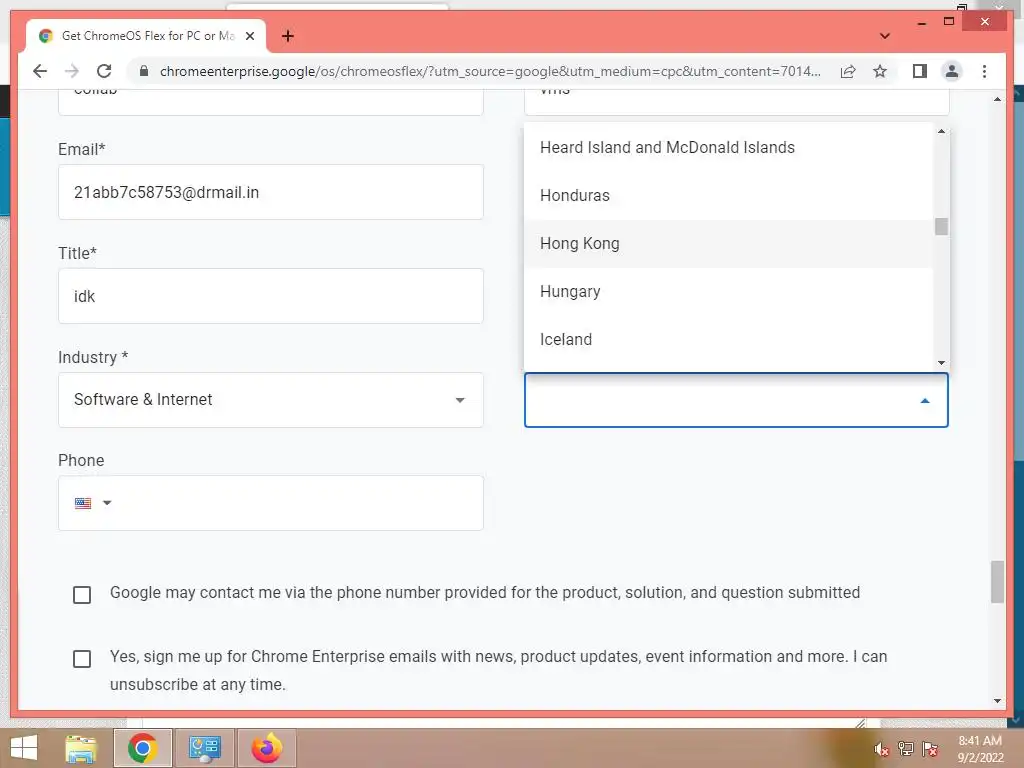
Task: Click the Email input field
Action: 270,192
